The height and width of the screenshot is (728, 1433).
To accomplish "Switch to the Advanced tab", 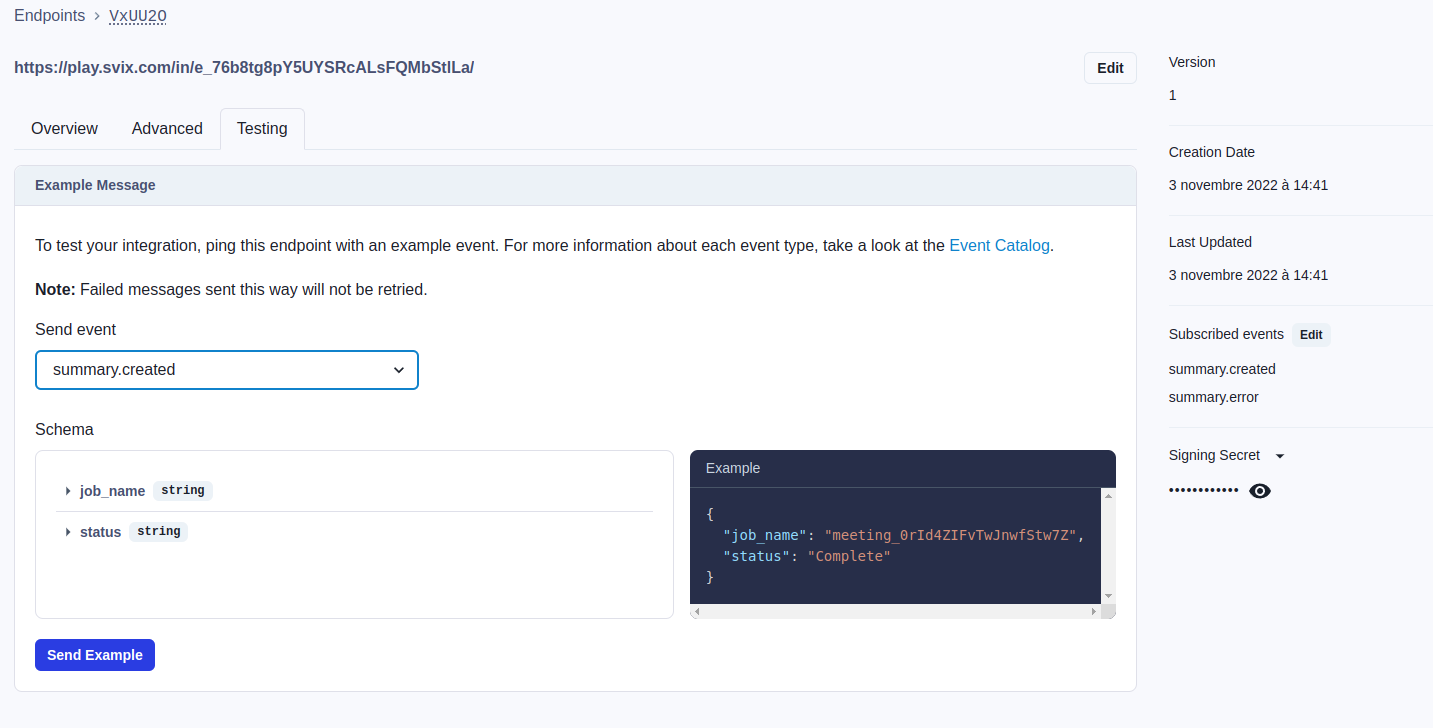I will point(167,128).
